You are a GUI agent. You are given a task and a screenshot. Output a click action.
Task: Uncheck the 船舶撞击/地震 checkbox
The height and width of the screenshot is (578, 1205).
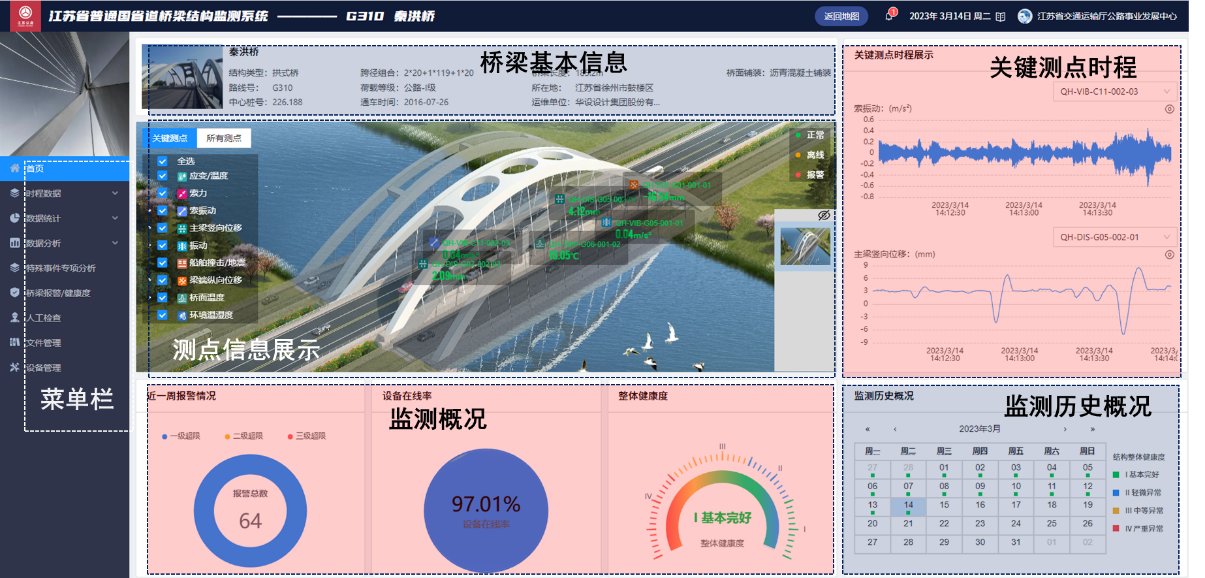point(162,263)
